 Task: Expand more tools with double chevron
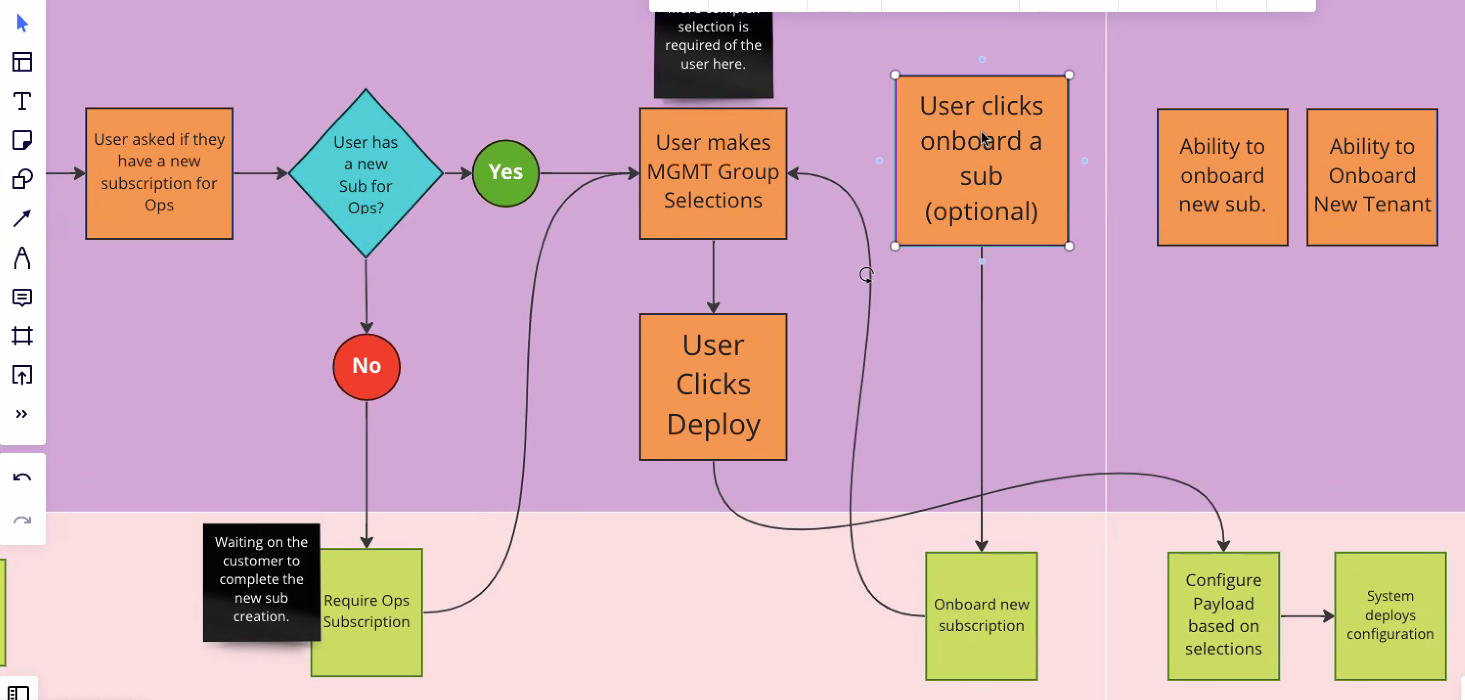[x=22, y=414]
